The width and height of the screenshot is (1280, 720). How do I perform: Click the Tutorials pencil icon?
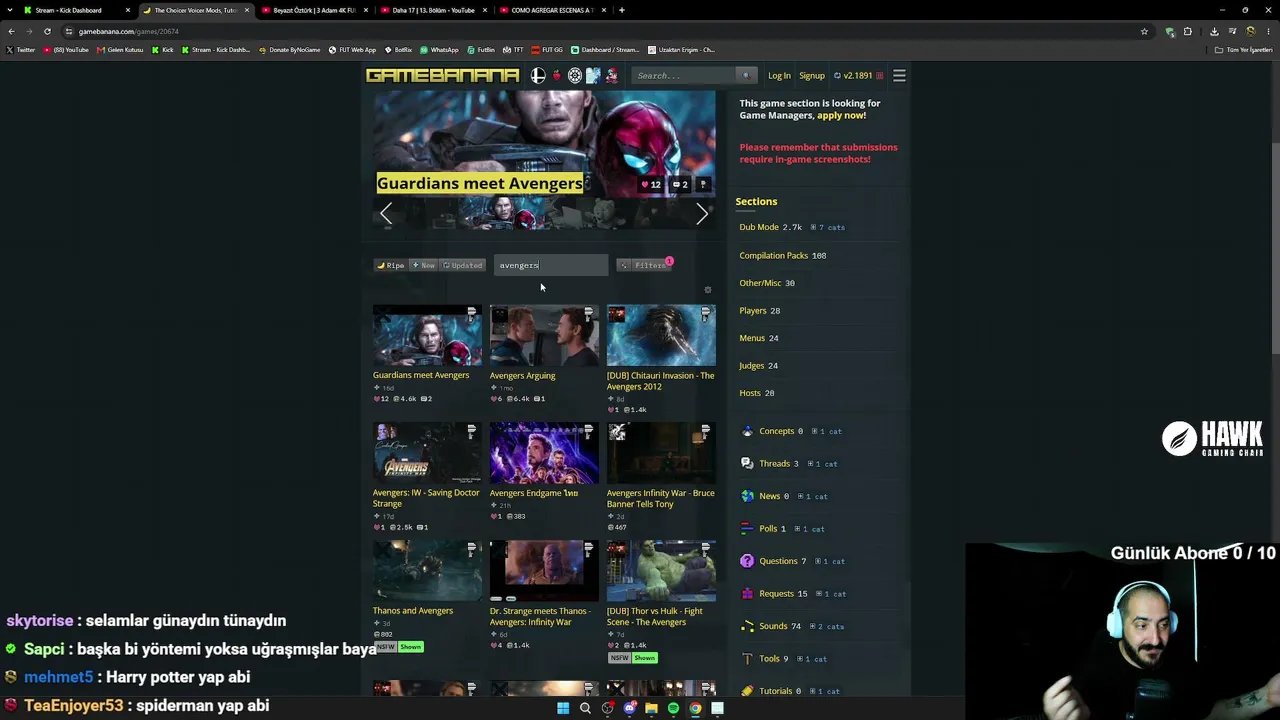tap(747, 691)
